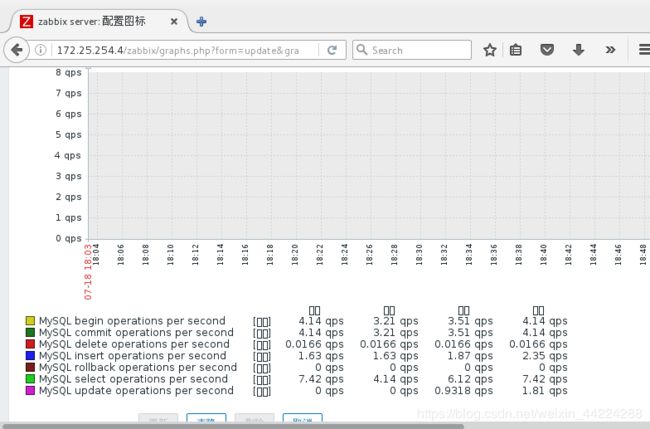Click the 4 qps y-axis label
The image size is (650, 429).
[x=68, y=155]
